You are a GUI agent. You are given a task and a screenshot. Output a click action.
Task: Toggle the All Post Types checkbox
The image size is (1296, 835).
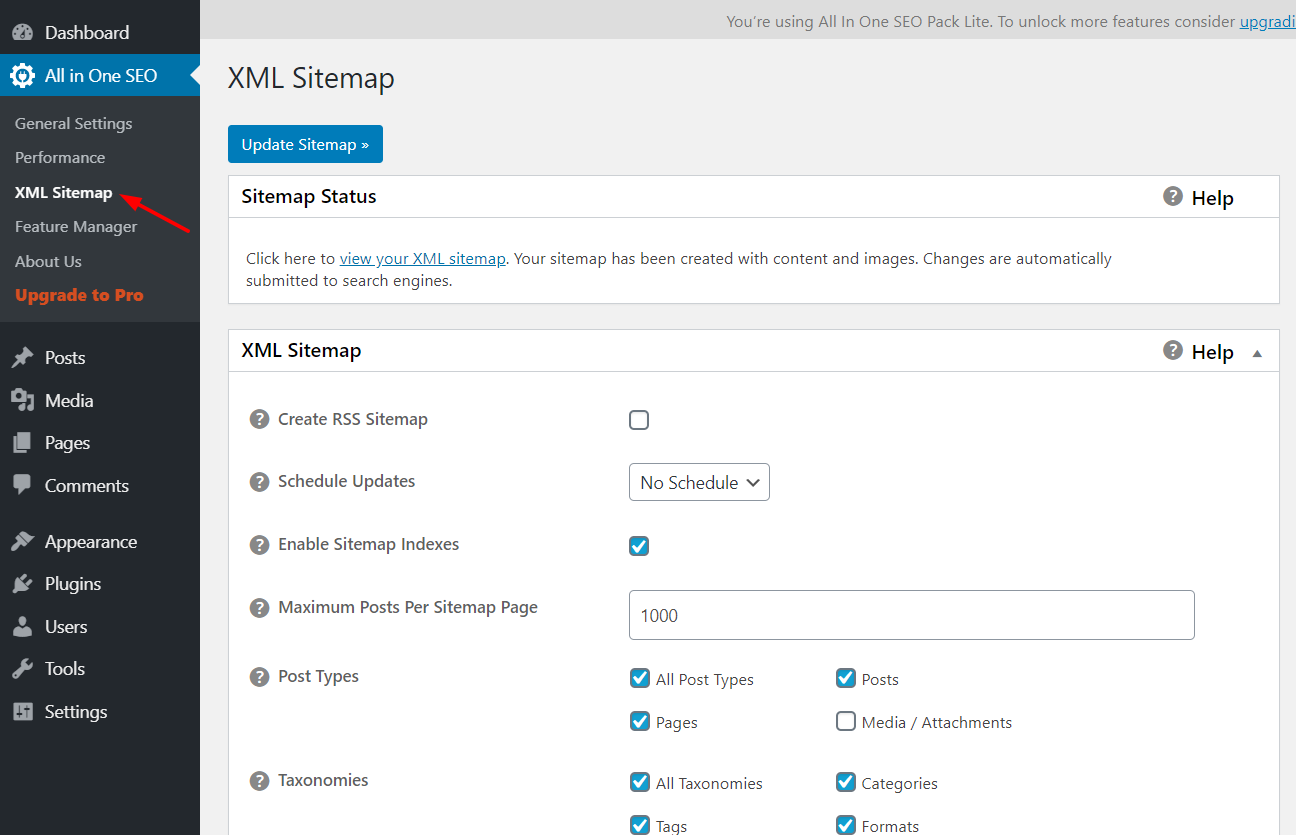640,678
